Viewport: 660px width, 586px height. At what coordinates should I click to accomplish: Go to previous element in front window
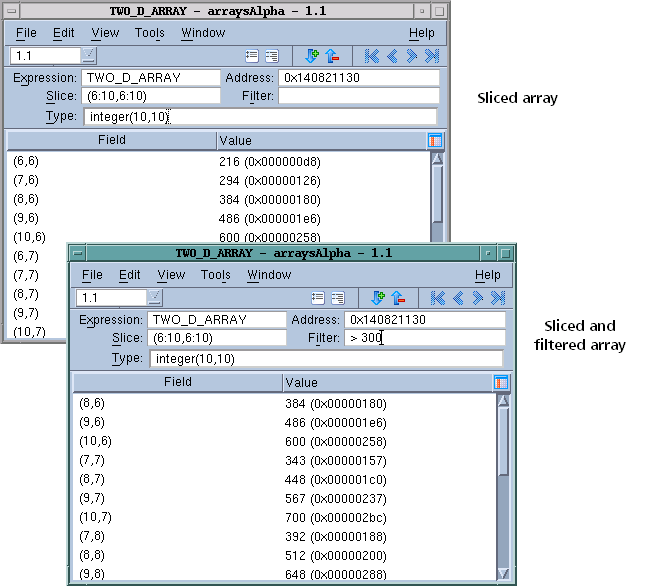459,298
